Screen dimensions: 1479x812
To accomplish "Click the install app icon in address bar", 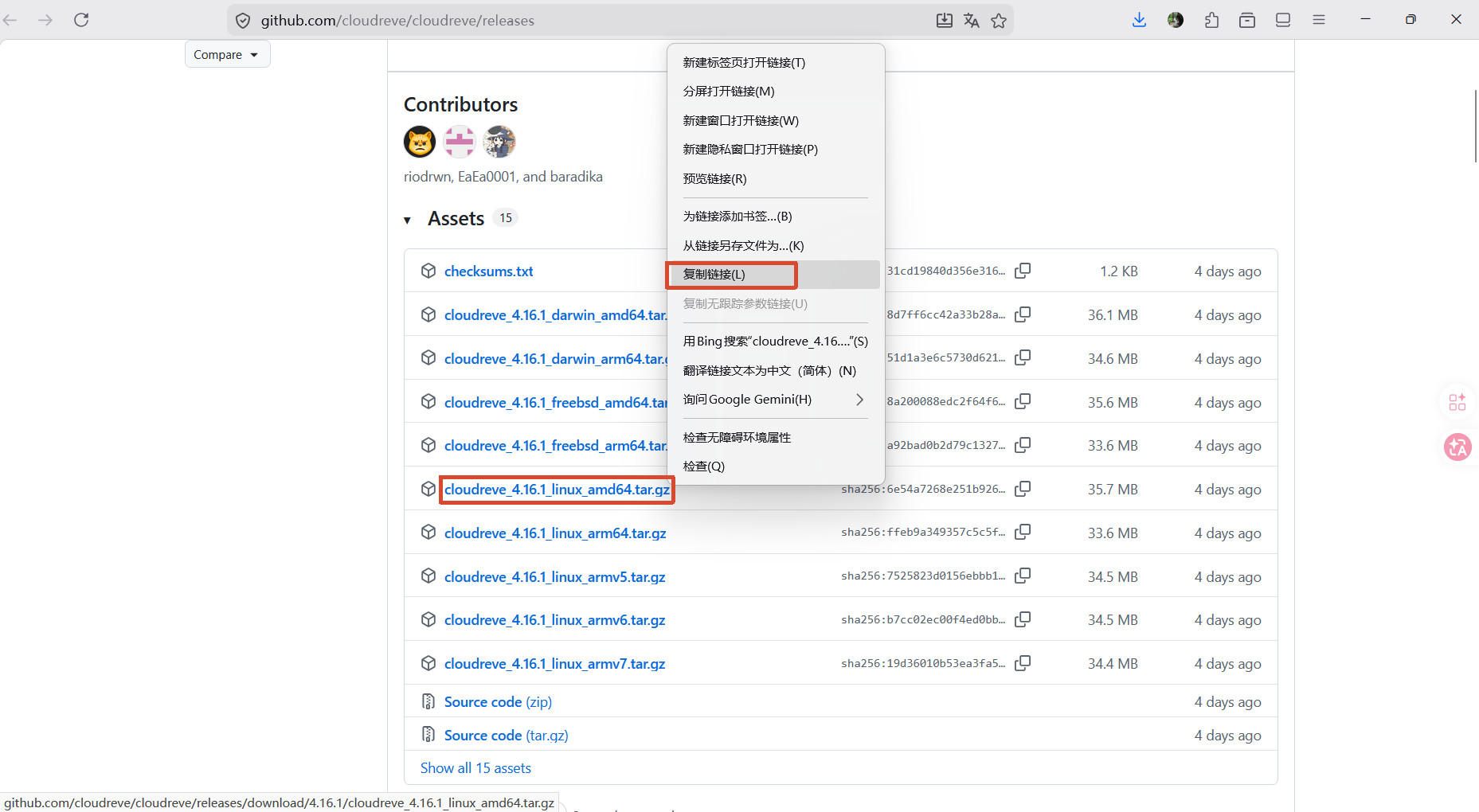I will click(x=944, y=21).
